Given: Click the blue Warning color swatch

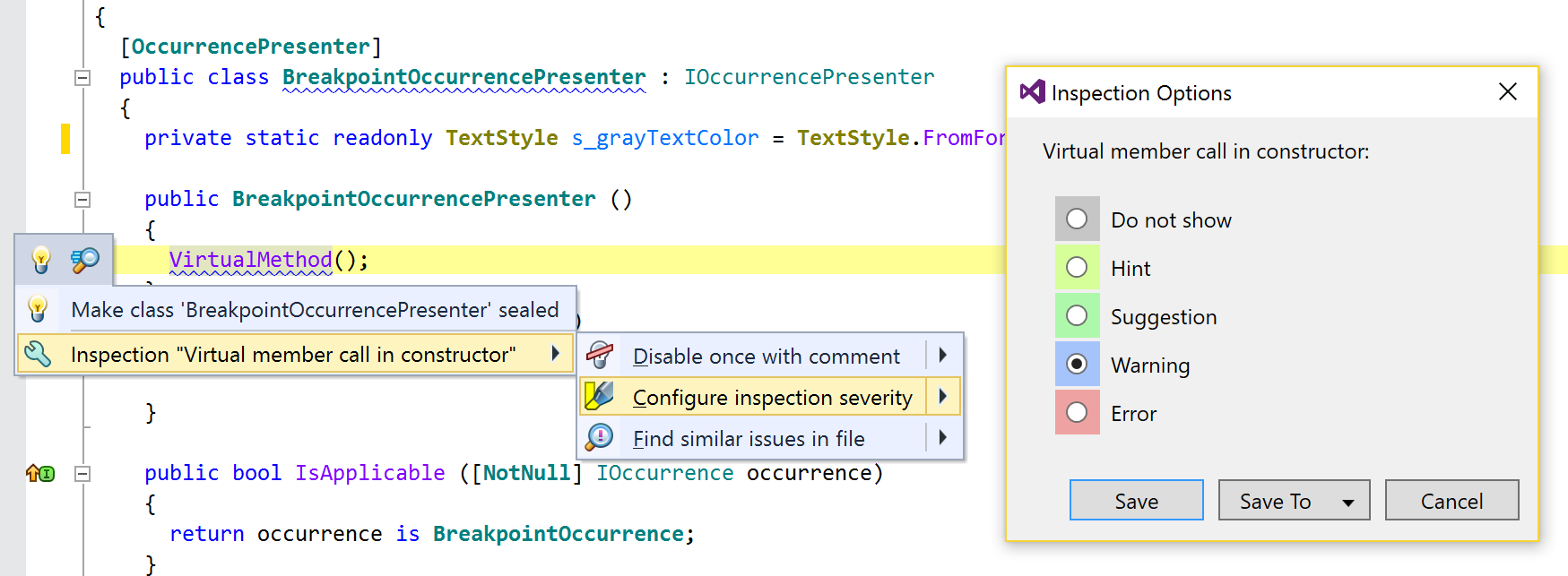Looking at the screenshot, I should click(1078, 364).
